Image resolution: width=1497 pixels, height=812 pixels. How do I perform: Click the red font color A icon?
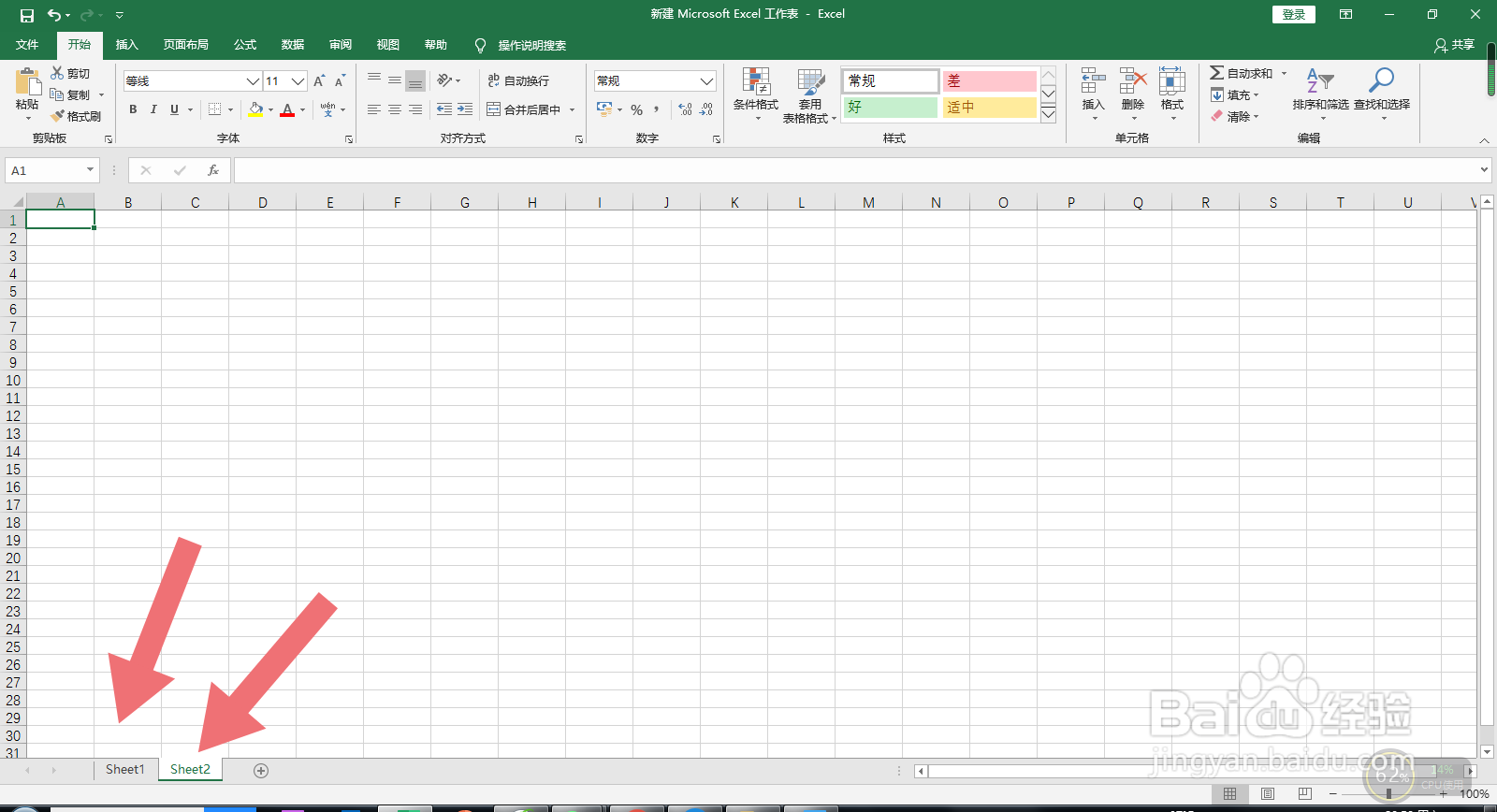287,109
